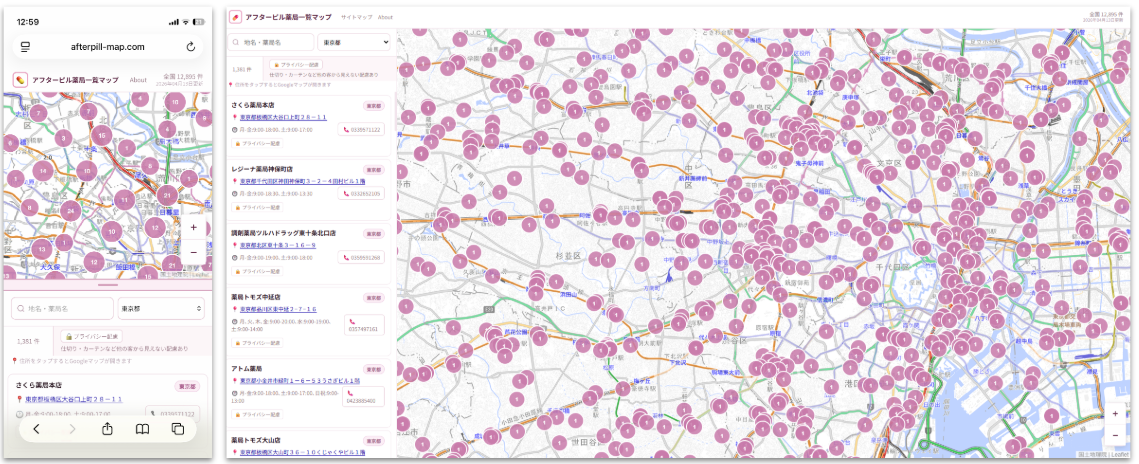Zoom out on the mobile map
The height and width of the screenshot is (464, 1139).
click(193, 252)
